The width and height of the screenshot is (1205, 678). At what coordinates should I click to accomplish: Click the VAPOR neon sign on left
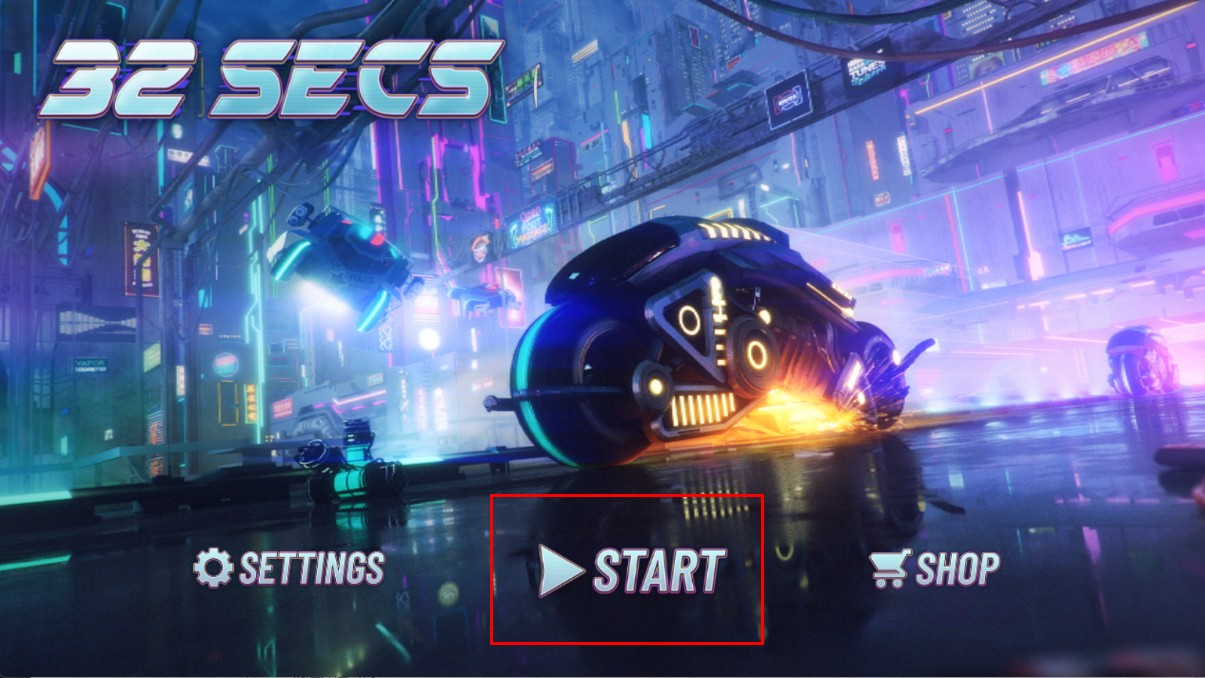tap(92, 364)
